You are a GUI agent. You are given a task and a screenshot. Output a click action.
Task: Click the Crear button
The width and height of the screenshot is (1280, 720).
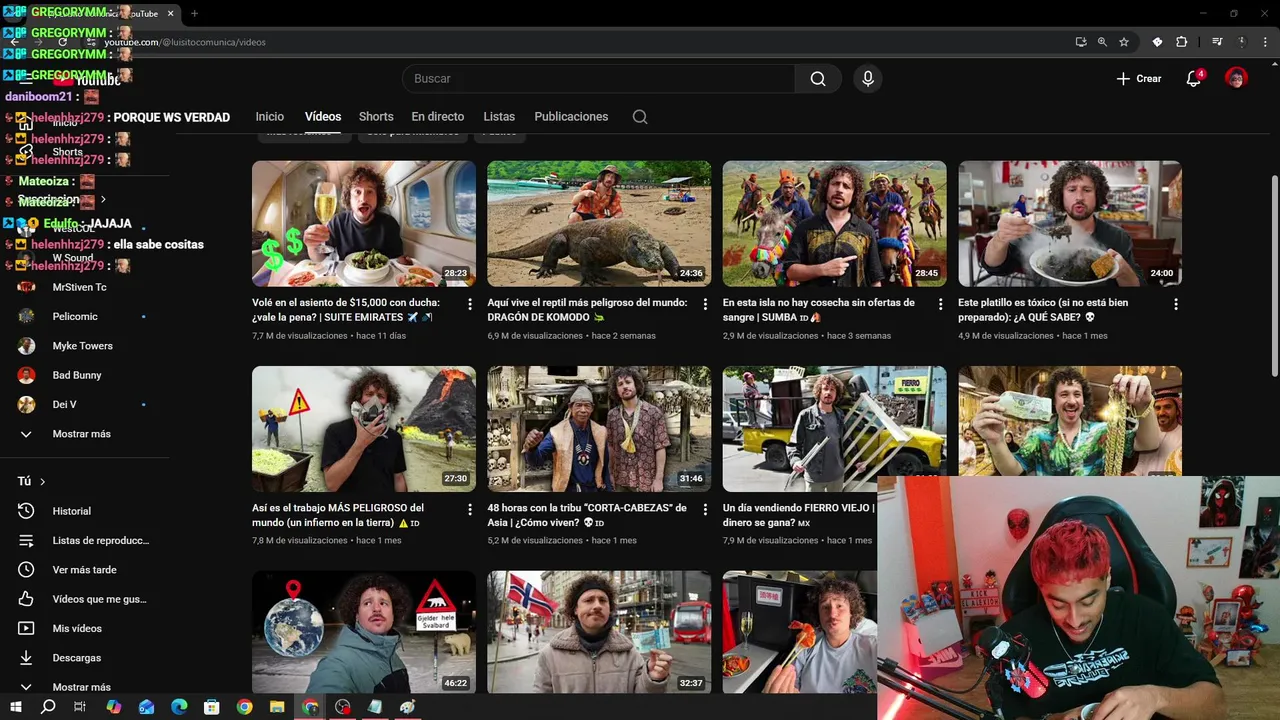tap(1139, 79)
